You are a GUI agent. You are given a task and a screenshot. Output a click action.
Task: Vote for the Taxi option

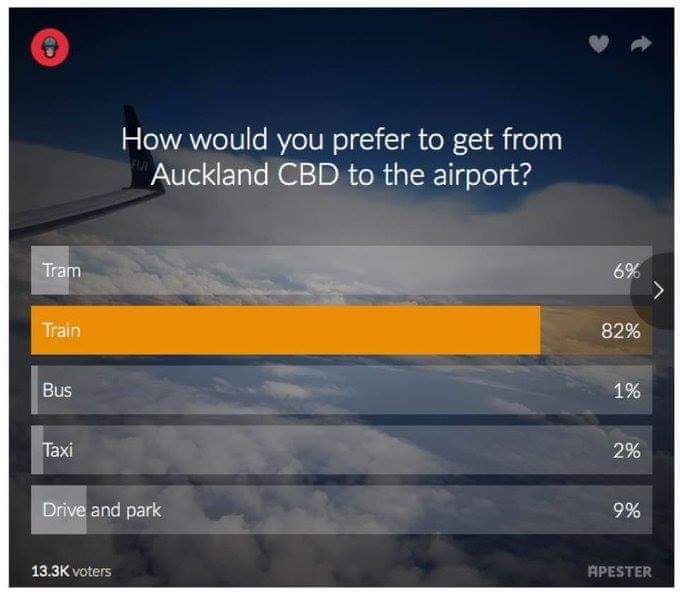point(341,450)
